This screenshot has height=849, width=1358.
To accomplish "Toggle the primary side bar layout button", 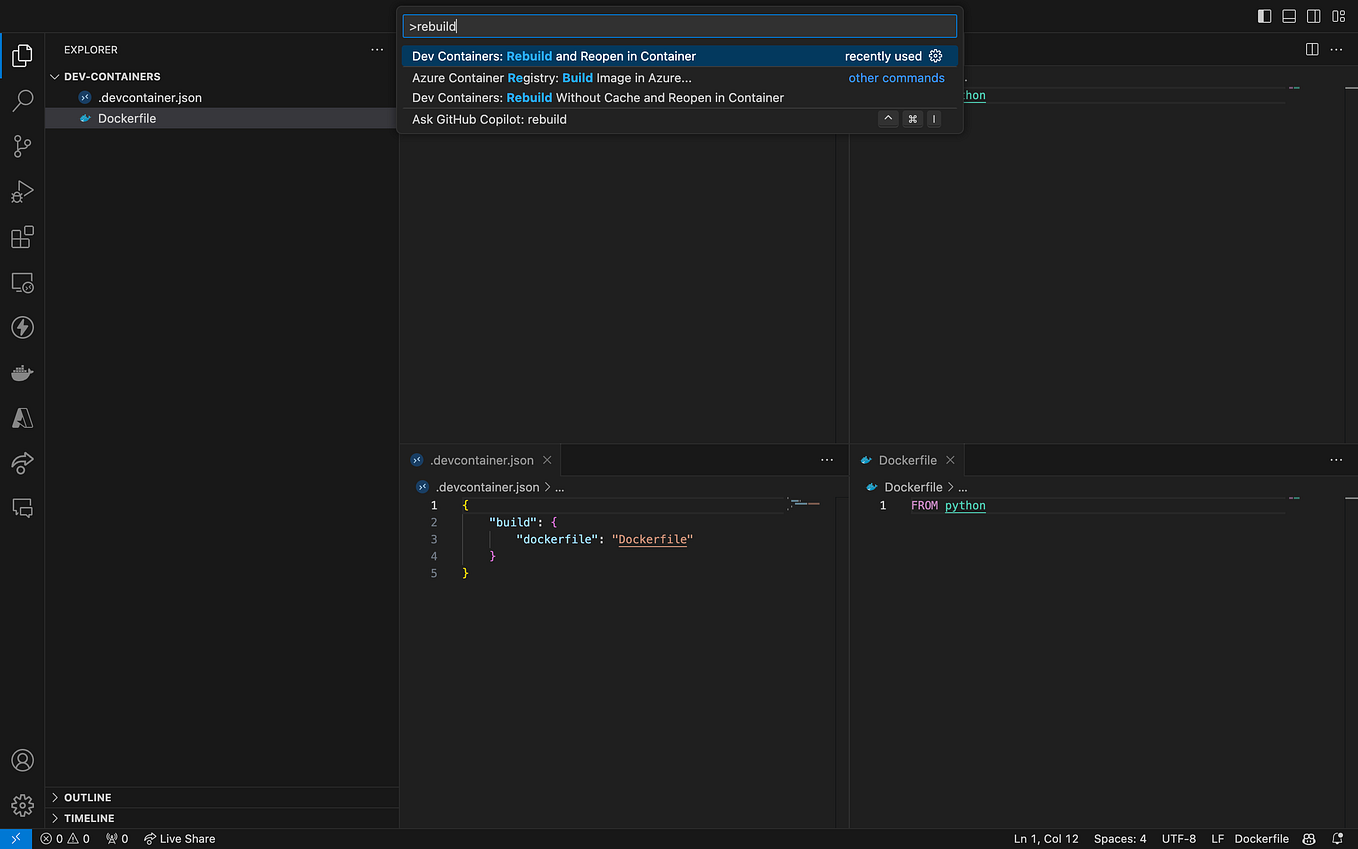I will (x=1264, y=16).
